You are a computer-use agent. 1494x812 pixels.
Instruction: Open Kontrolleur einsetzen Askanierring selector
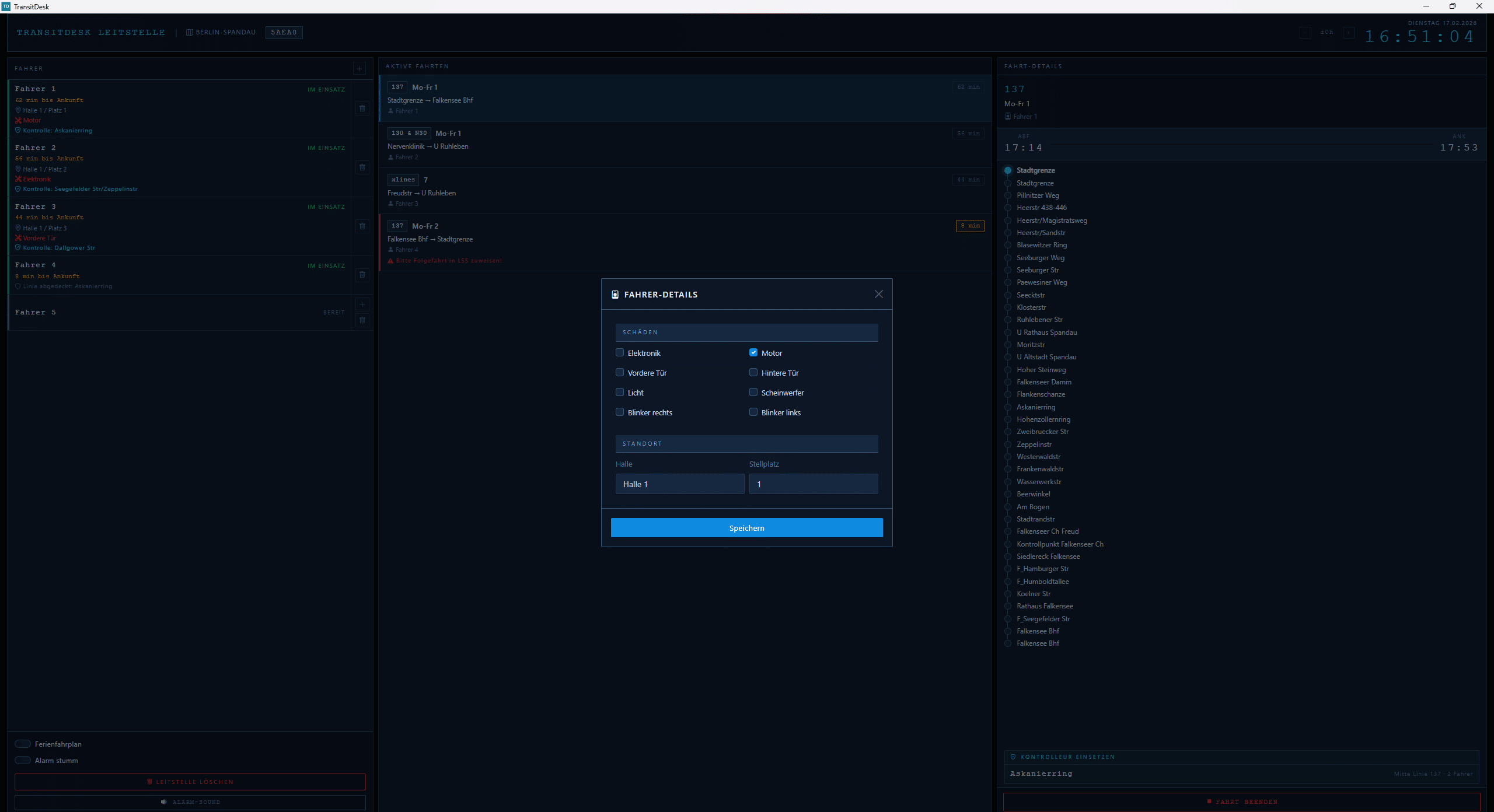click(x=1241, y=773)
